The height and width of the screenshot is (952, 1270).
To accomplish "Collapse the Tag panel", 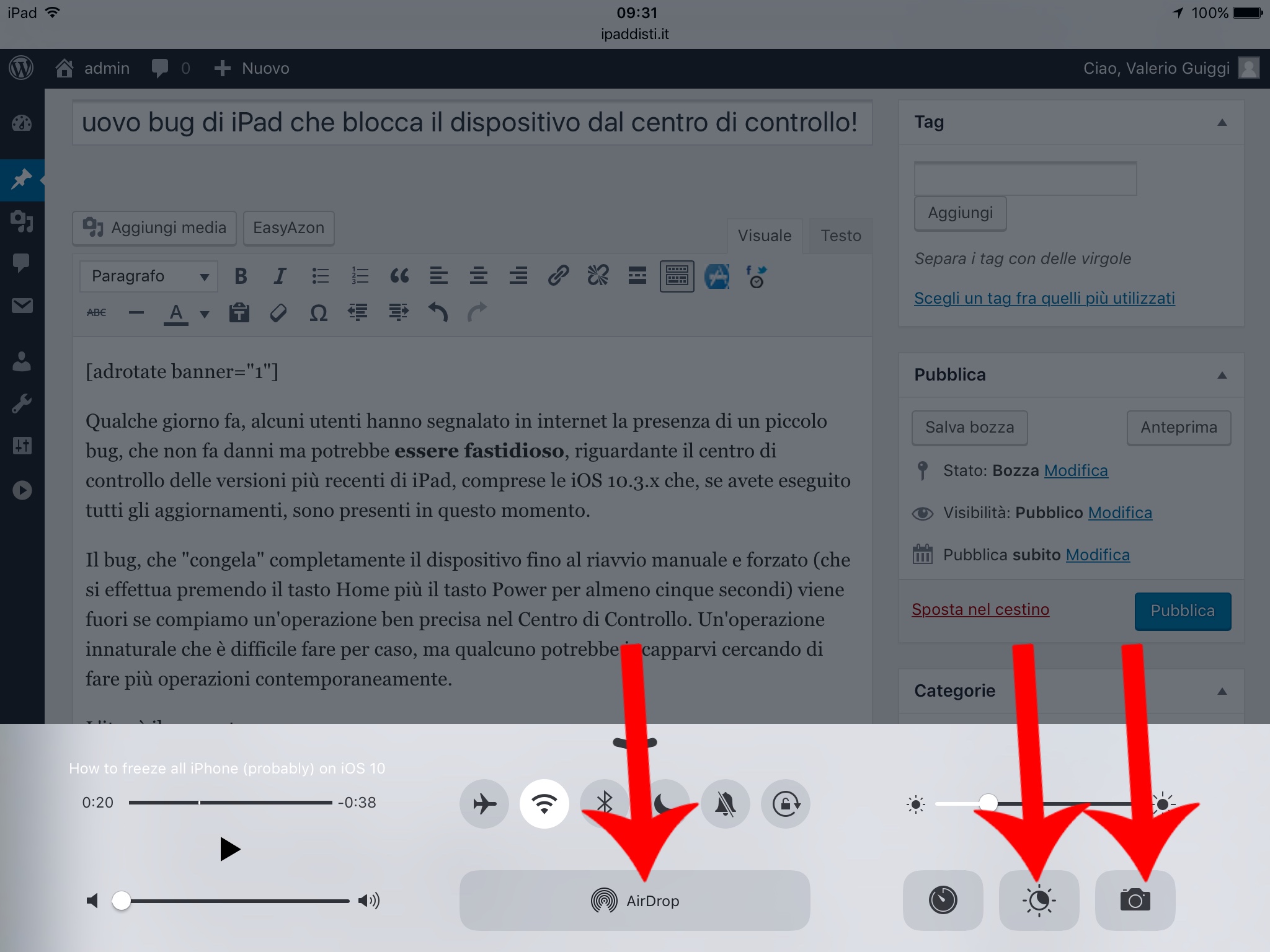I will coord(1222,123).
